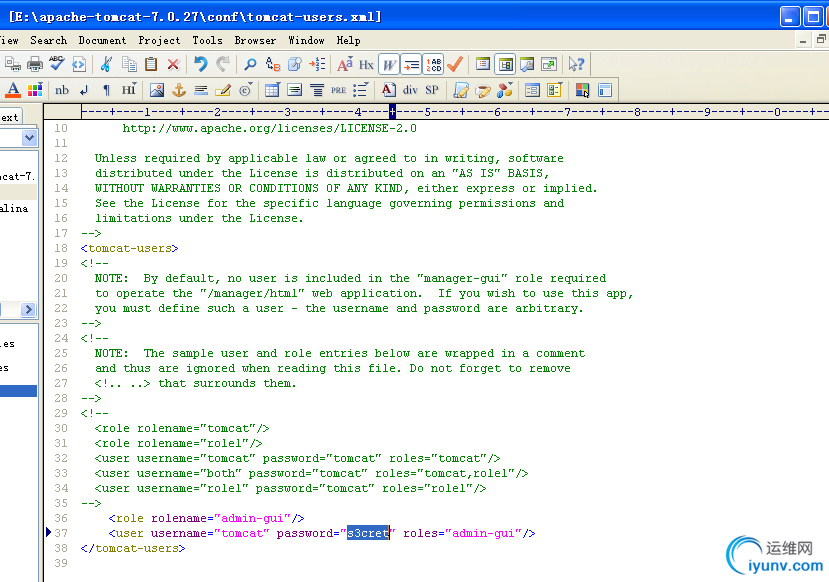Open the Project menu

(159, 41)
